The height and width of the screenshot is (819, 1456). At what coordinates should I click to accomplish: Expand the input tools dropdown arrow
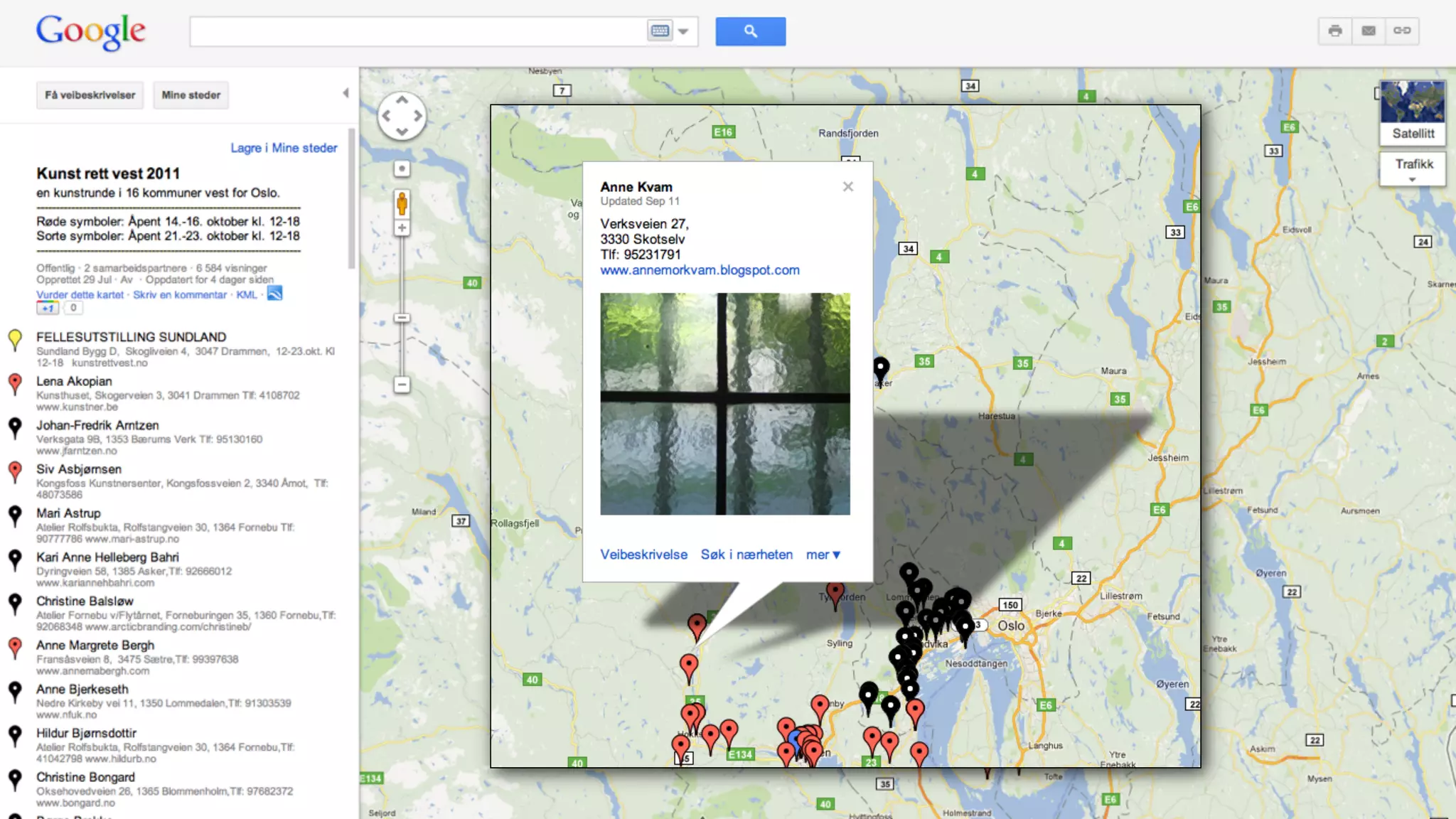pyautogui.click(x=683, y=31)
